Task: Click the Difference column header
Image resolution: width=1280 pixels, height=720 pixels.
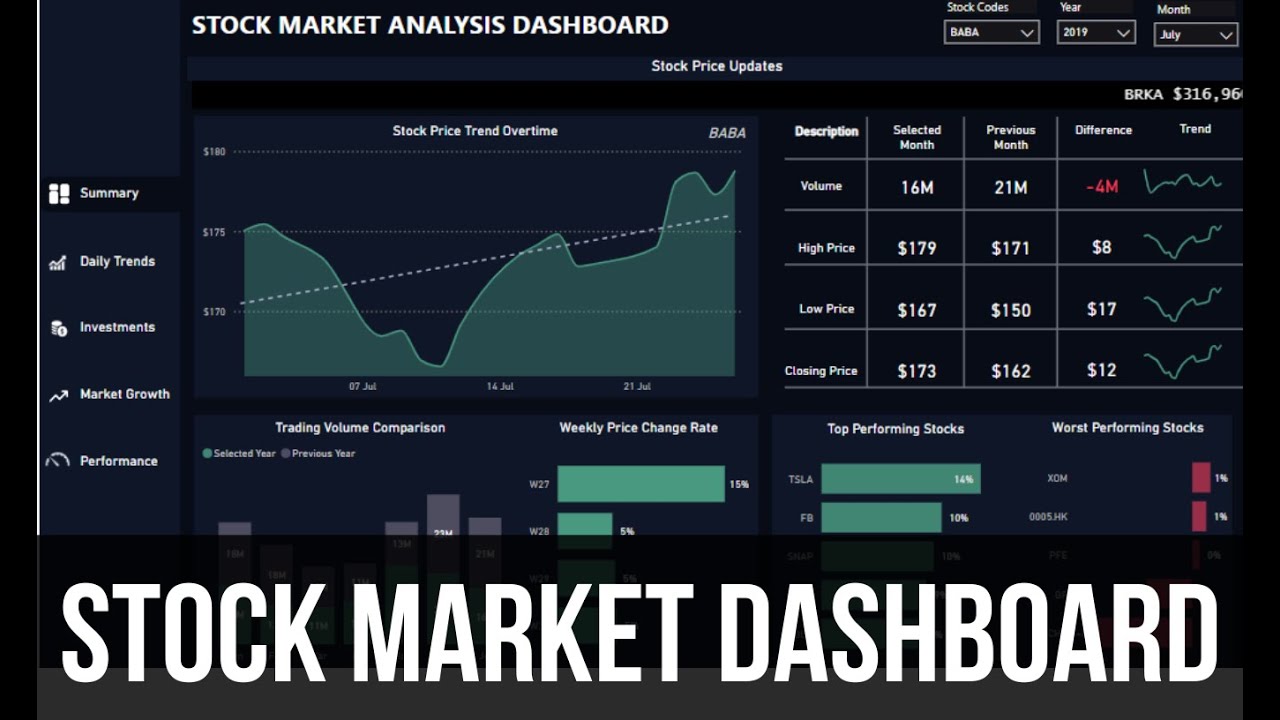Action: point(1103,130)
